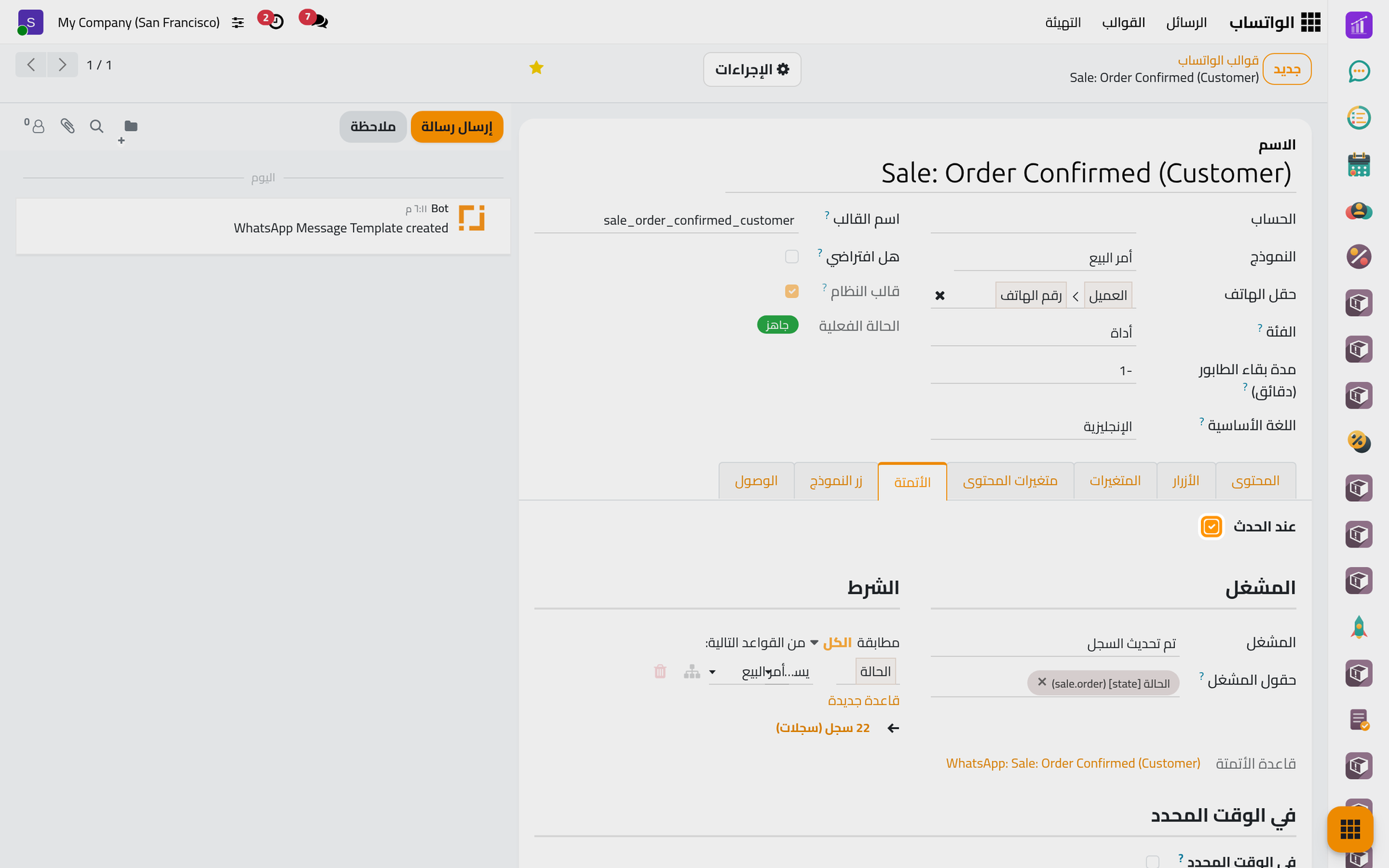Switch to the الأزرار tab
This screenshot has width=1389, height=868.
pos(1186,481)
